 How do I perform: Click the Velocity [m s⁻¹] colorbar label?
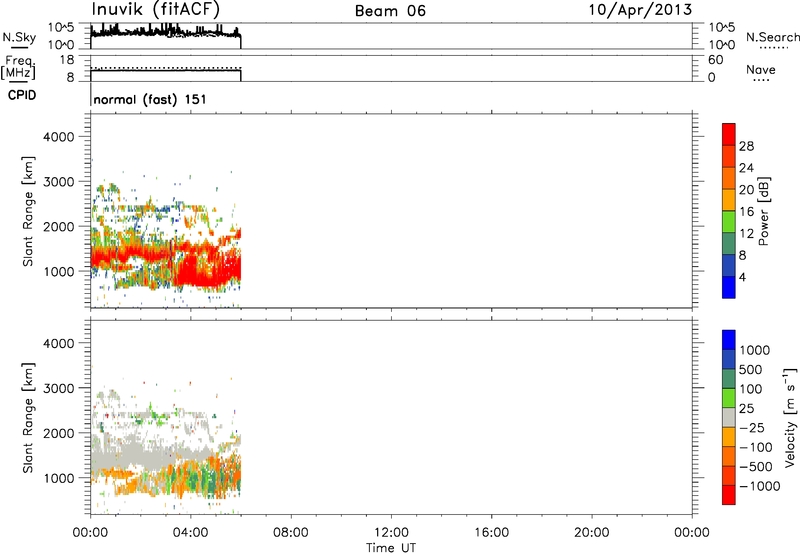coord(790,417)
